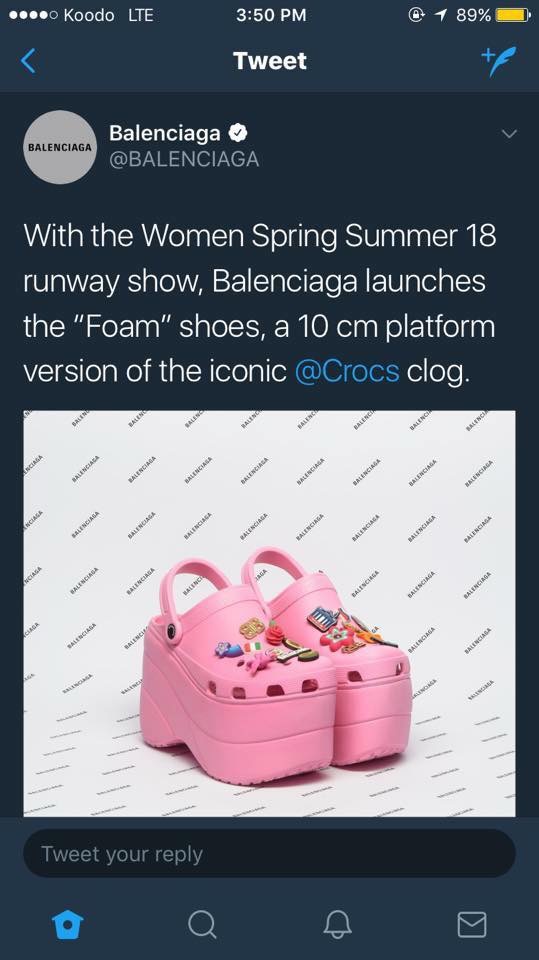The height and width of the screenshot is (960, 539).
Task: Tap the Tweet header title
Action: click(270, 61)
